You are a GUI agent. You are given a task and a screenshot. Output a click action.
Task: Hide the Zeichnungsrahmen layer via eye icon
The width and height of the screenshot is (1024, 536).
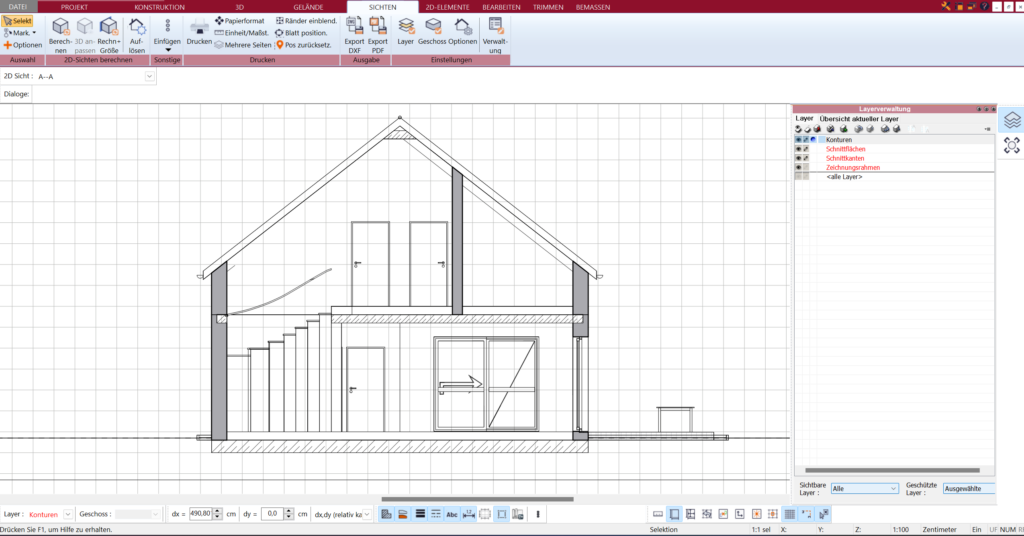798,167
